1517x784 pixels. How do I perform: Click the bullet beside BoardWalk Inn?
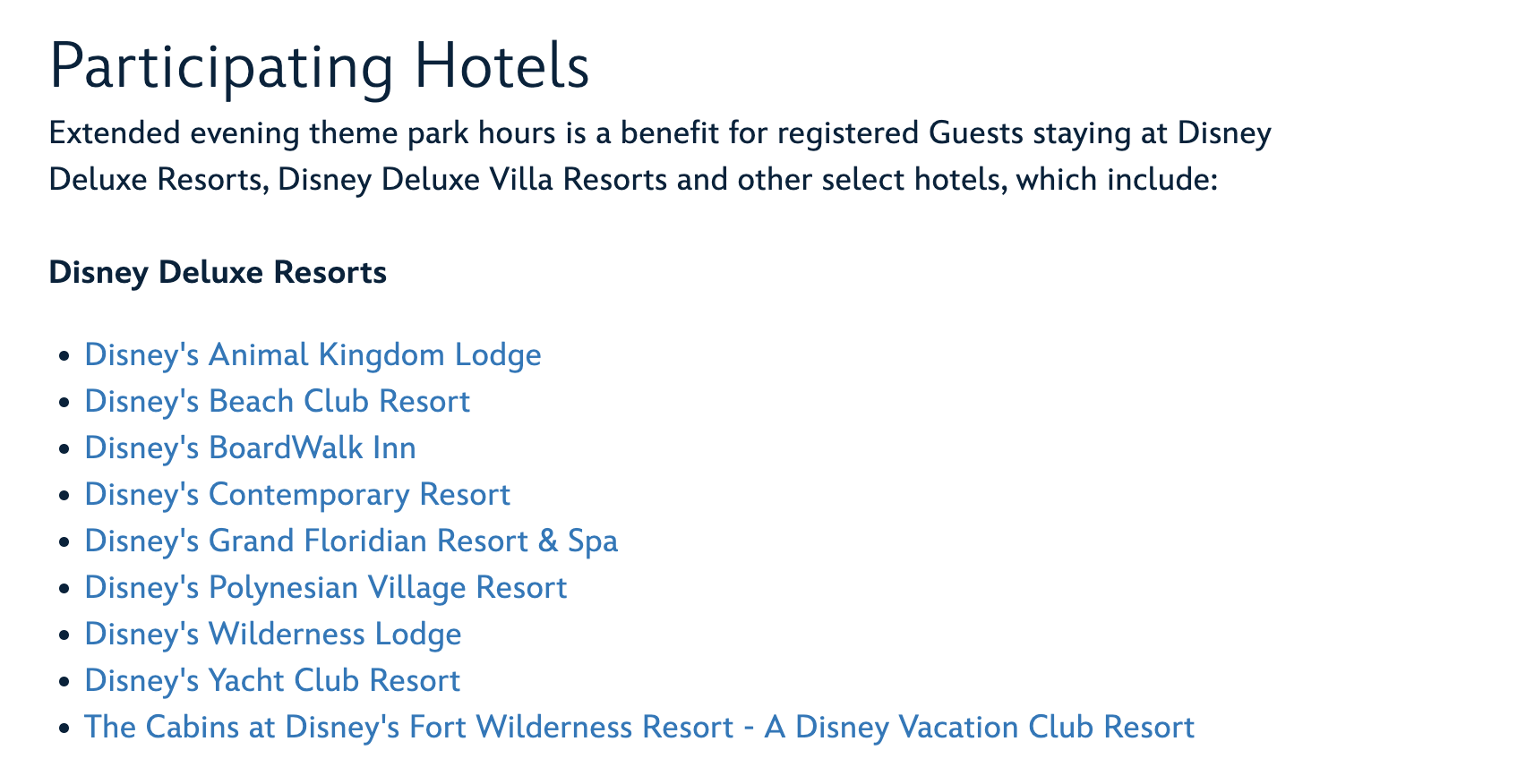[x=63, y=449]
